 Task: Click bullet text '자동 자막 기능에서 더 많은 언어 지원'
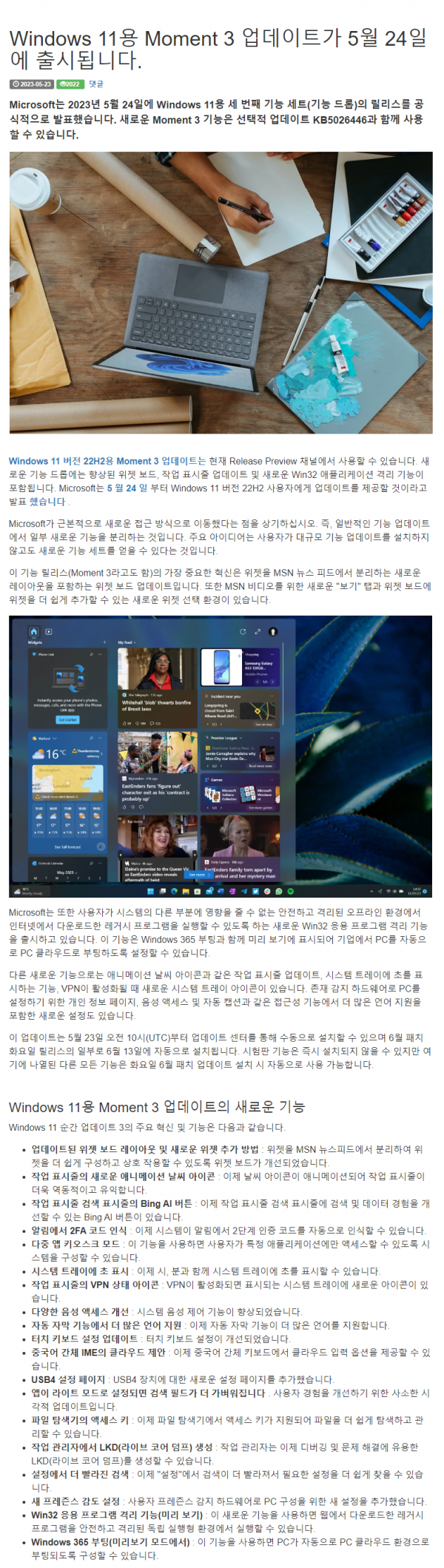tap(107, 1325)
